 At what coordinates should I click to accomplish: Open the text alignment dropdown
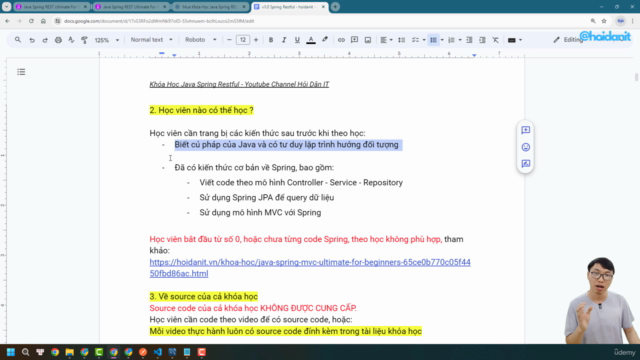tap(386, 40)
